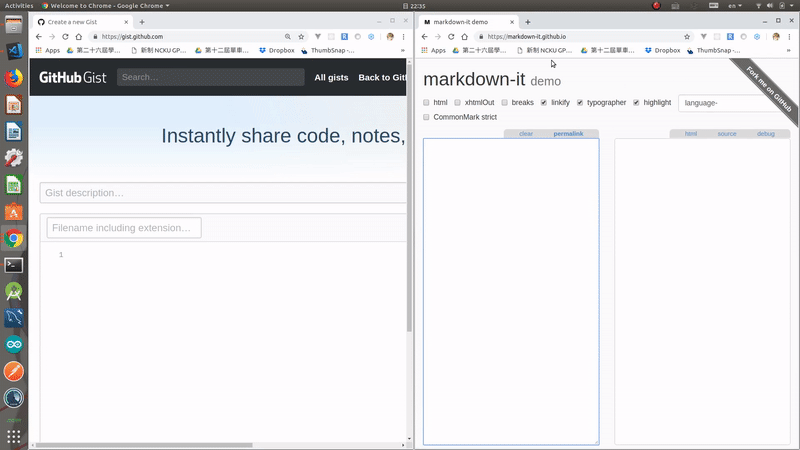Open the clock calendar at 22:35

coord(414,6)
